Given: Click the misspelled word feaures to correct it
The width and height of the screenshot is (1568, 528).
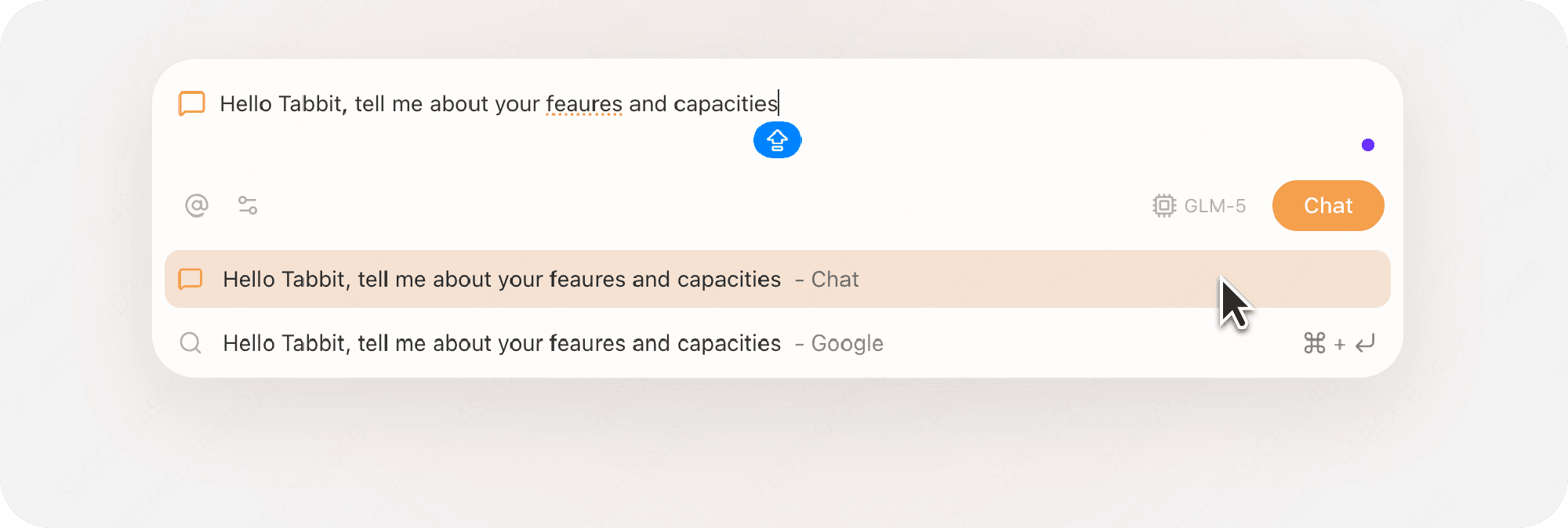Looking at the screenshot, I should point(584,103).
